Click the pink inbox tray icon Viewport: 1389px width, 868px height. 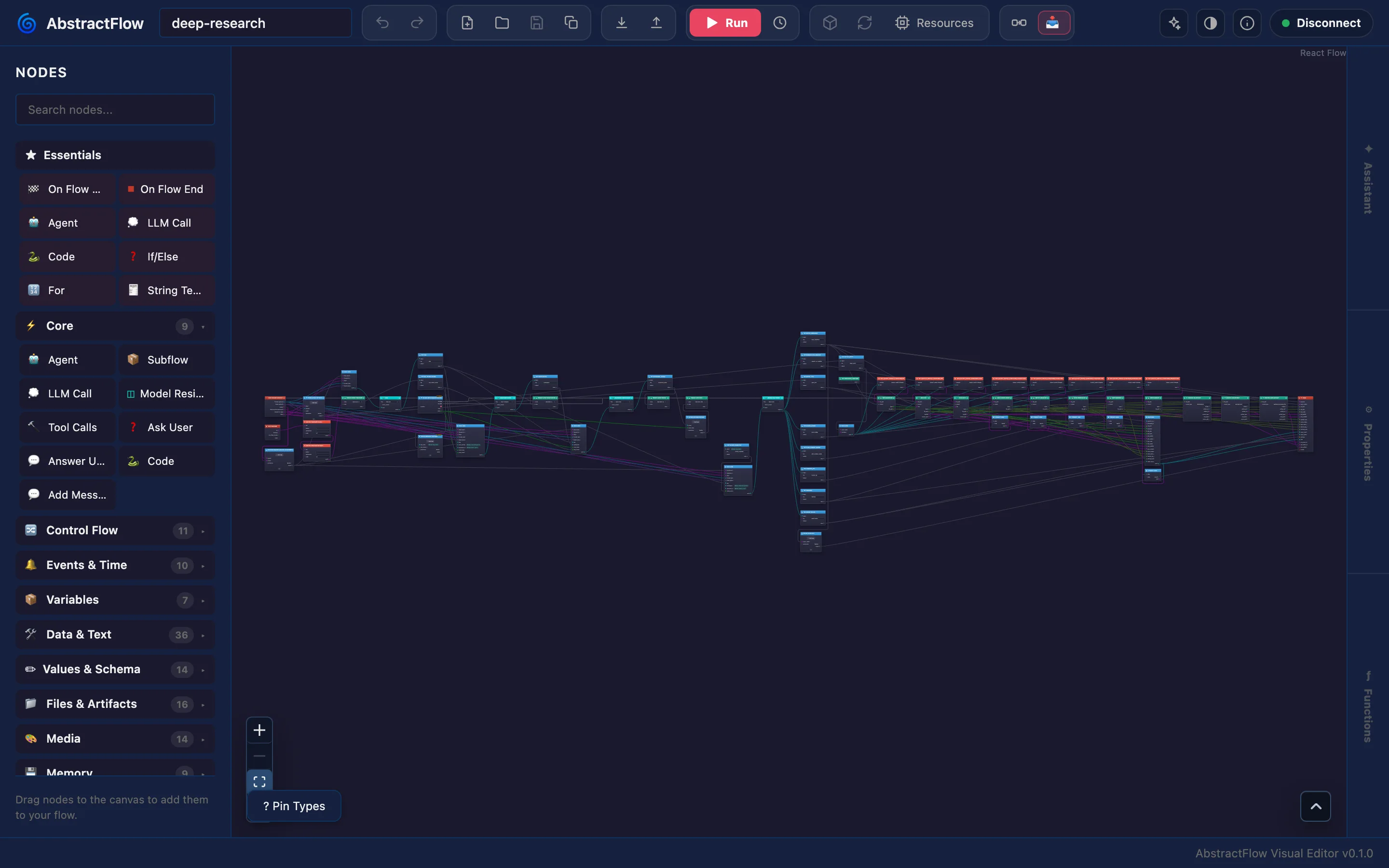tap(1053, 23)
